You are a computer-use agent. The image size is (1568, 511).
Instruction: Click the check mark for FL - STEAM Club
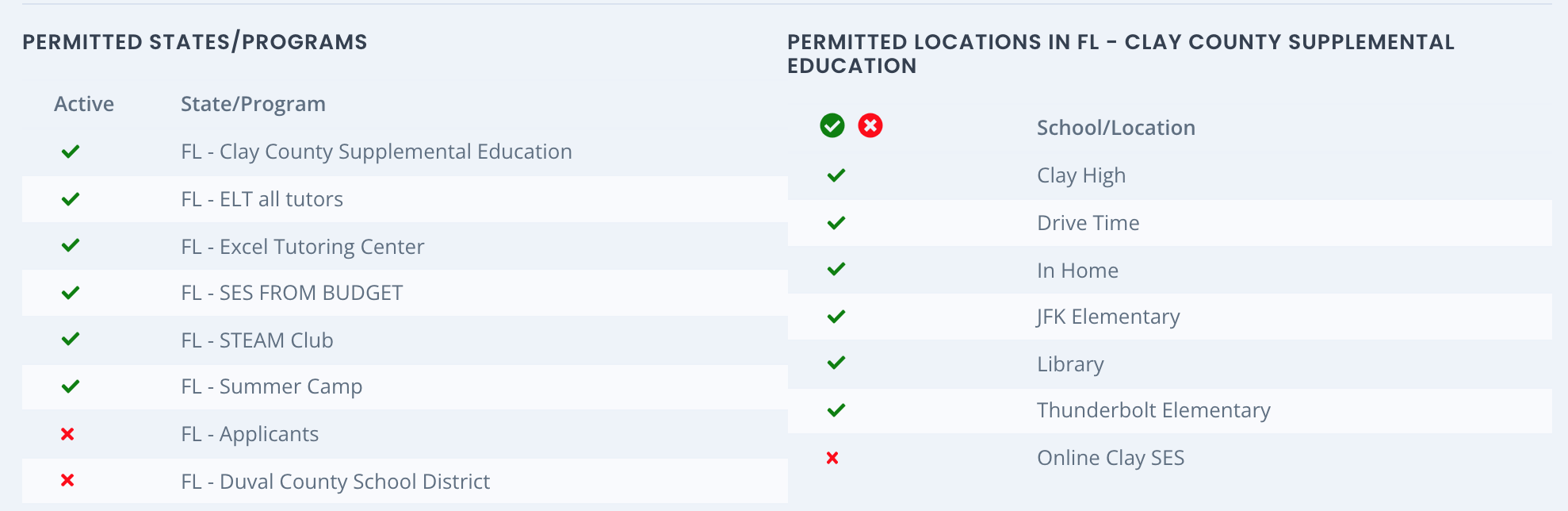(x=71, y=339)
